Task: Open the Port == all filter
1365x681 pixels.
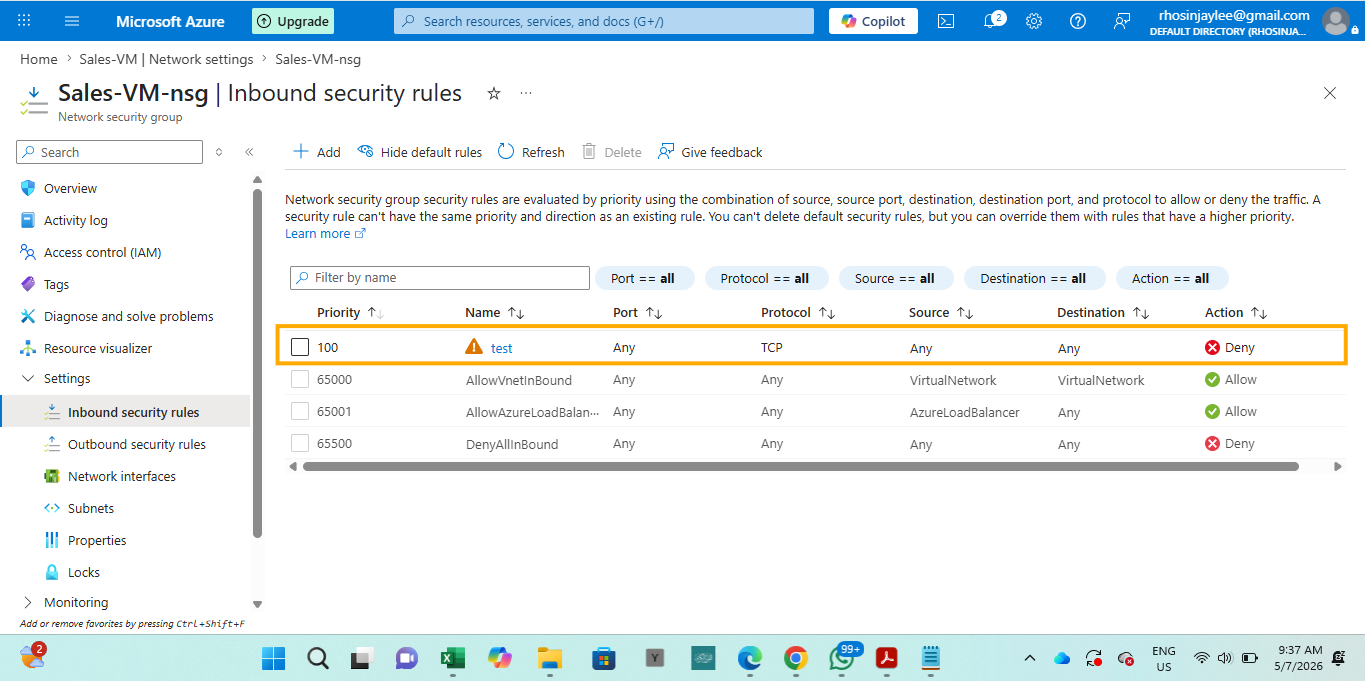Action: tap(643, 278)
